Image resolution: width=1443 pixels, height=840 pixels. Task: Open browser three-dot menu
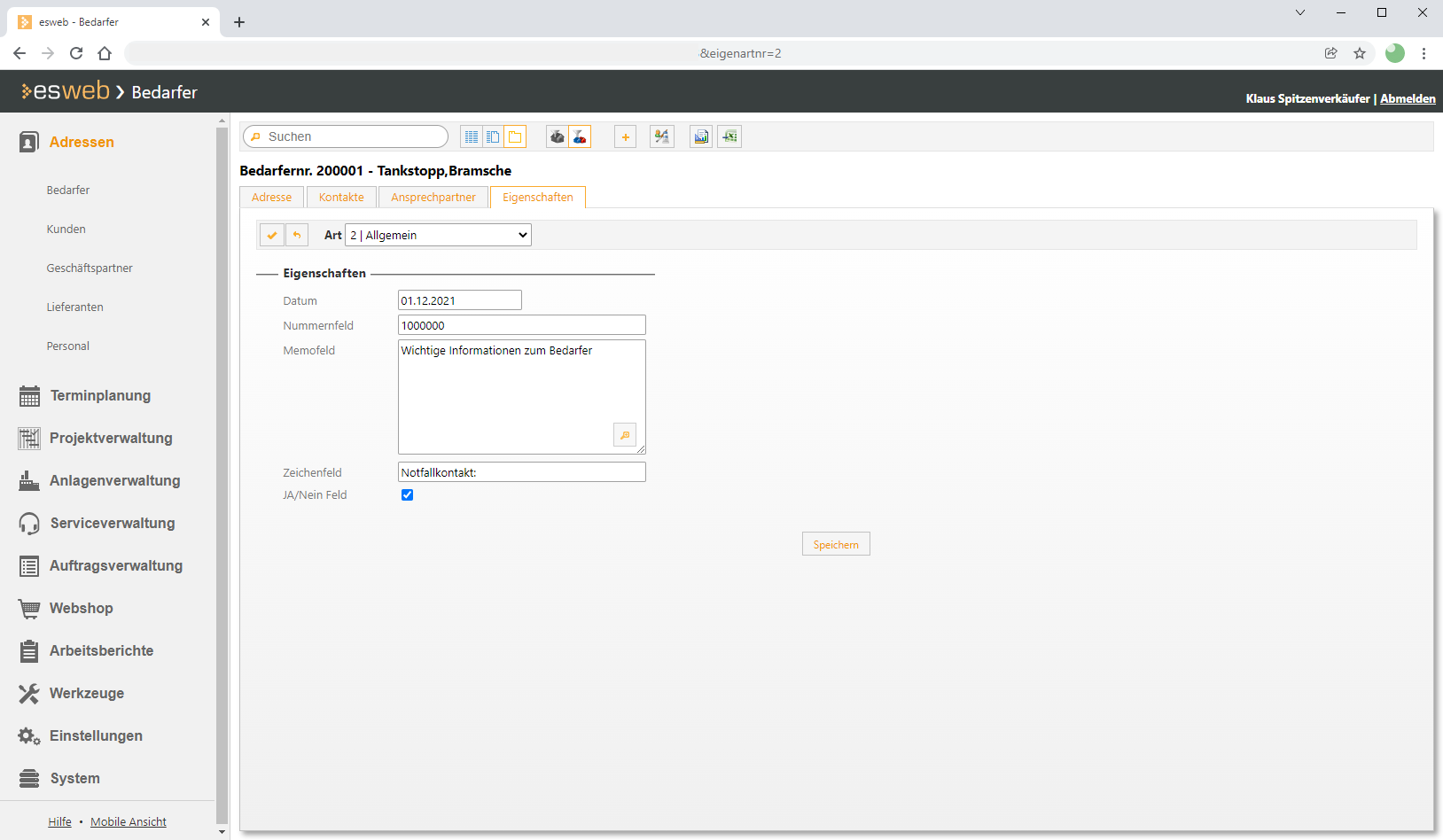click(1423, 53)
